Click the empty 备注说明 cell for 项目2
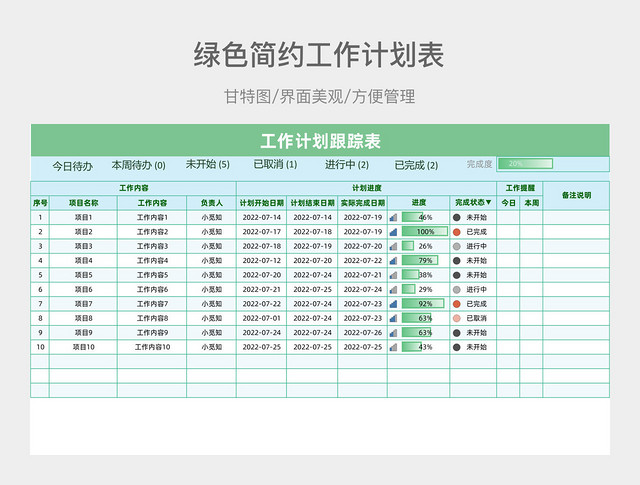The height and width of the screenshot is (485, 640). coord(576,232)
